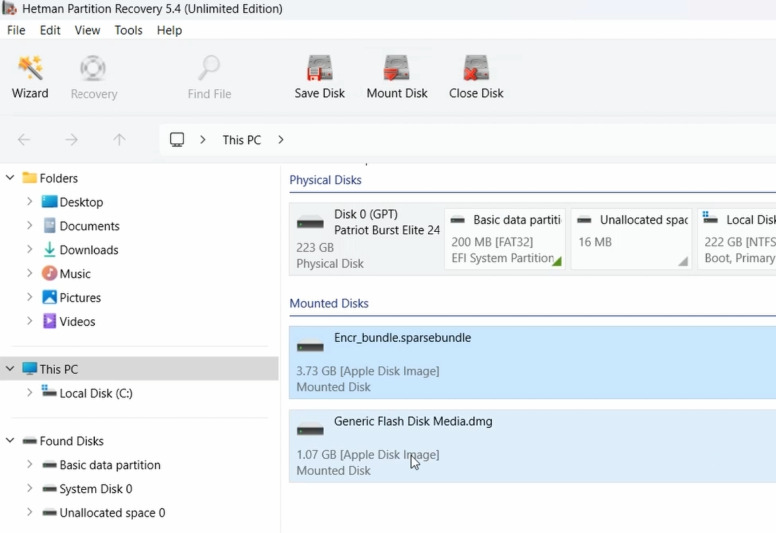Click the This PC monitor icon
This screenshot has width=776, height=533.
click(30, 368)
